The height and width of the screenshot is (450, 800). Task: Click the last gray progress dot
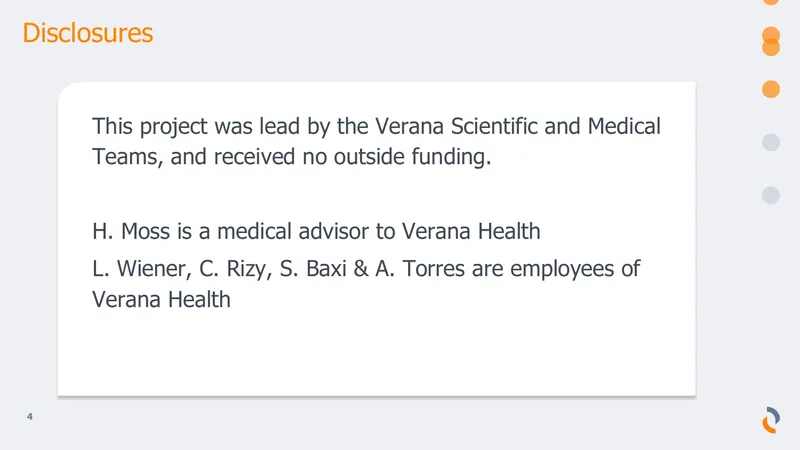tap(771, 195)
